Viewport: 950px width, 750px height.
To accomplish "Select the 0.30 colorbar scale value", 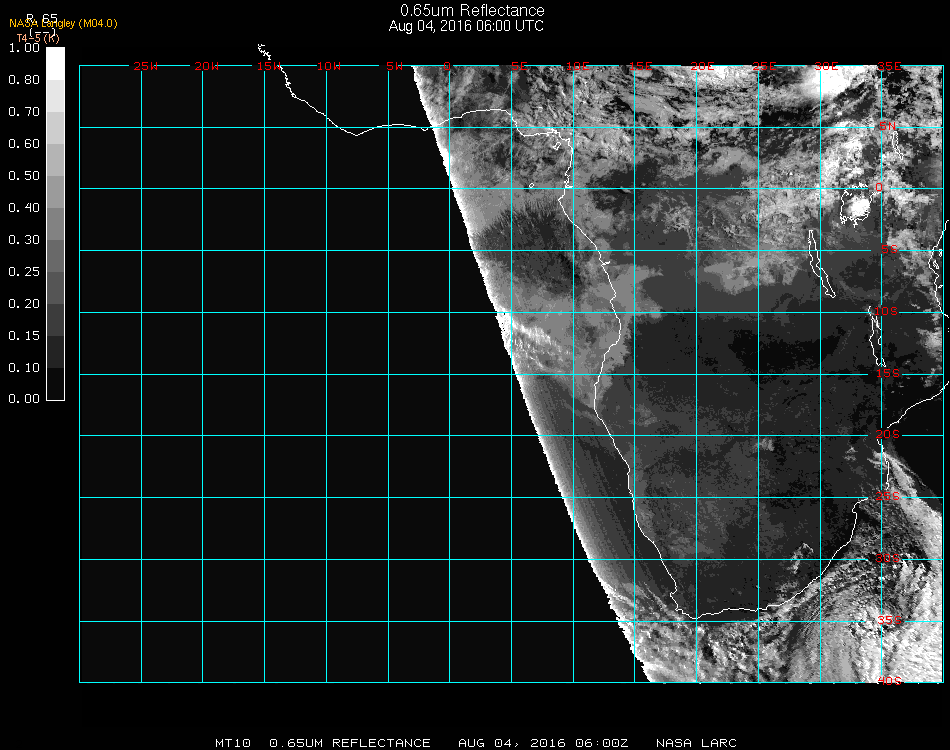I will click(24, 241).
